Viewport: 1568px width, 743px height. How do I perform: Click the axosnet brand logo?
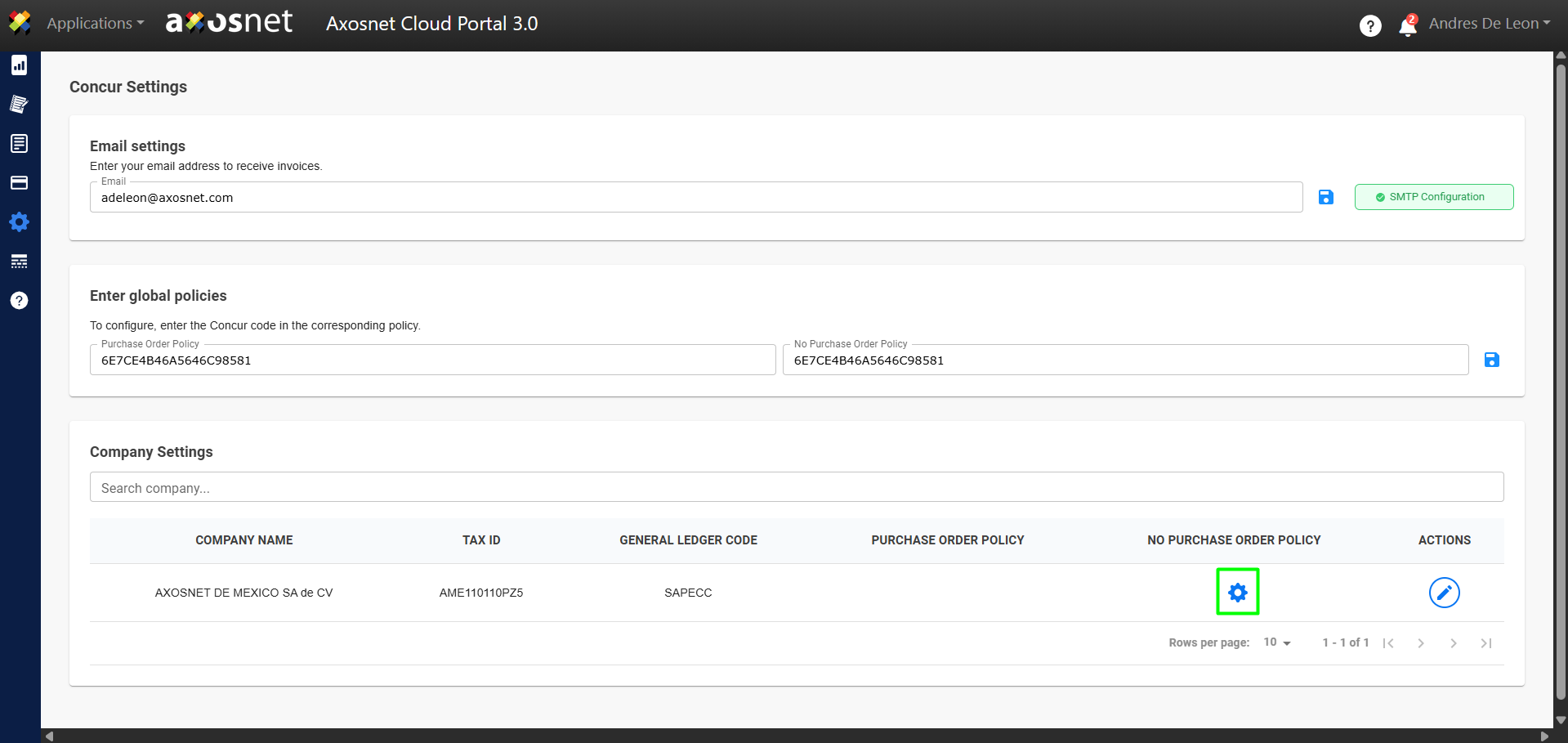(229, 22)
